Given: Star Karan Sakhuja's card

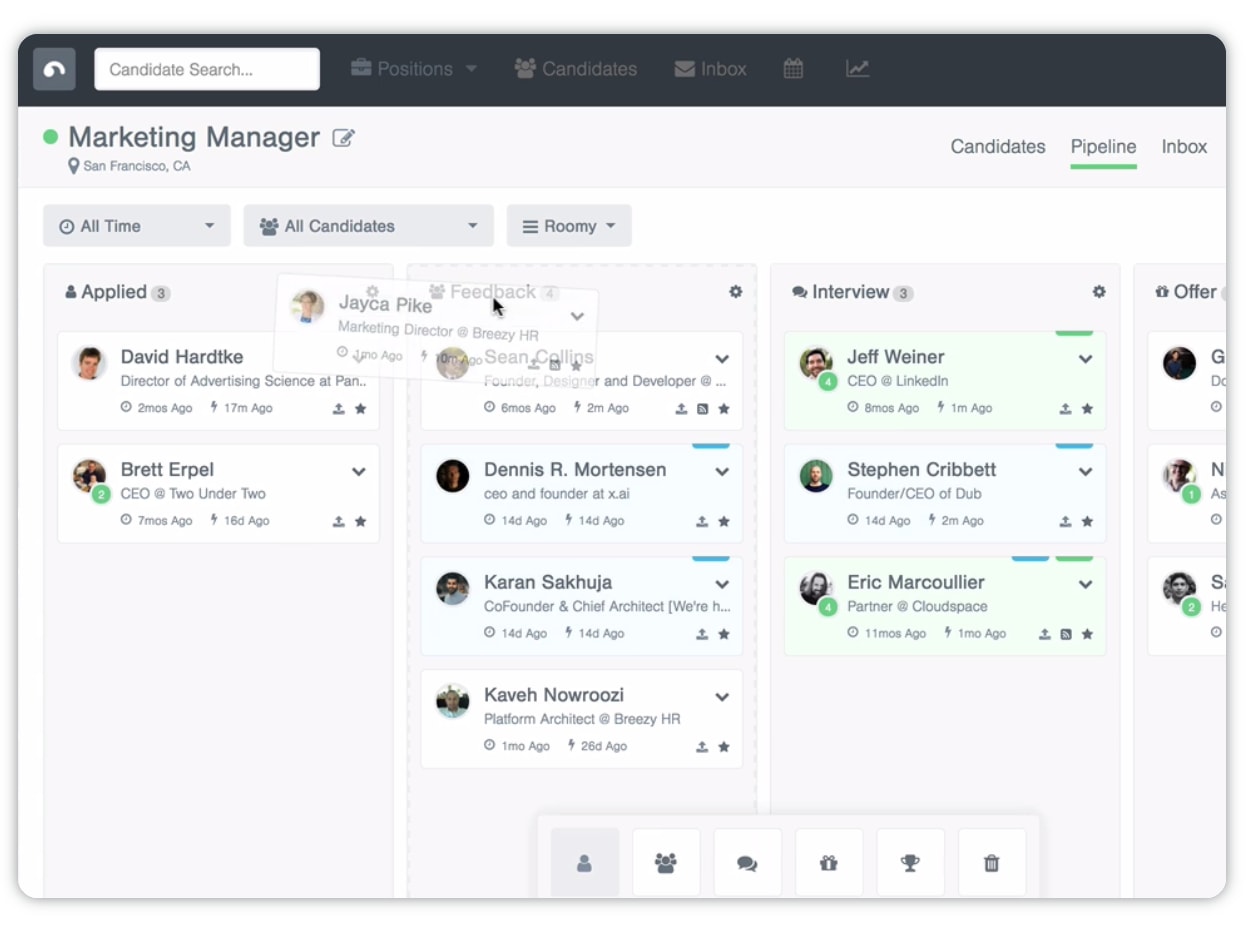Looking at the screenshot, I should click(x=724, y=634).
